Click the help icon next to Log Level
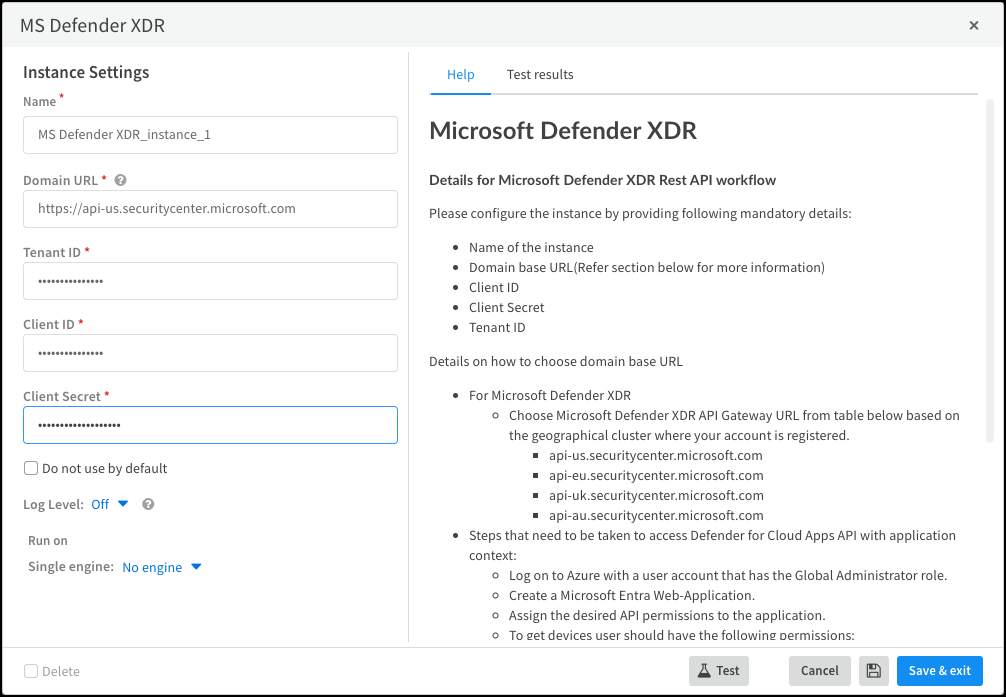1006x697 pixels. pos(148,505)
